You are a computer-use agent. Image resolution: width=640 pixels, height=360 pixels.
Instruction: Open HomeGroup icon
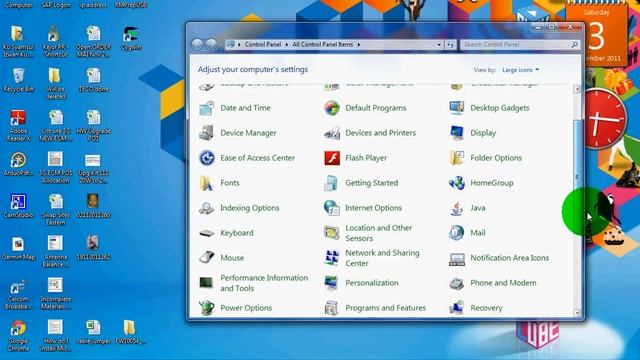click(x=457, y=183)
